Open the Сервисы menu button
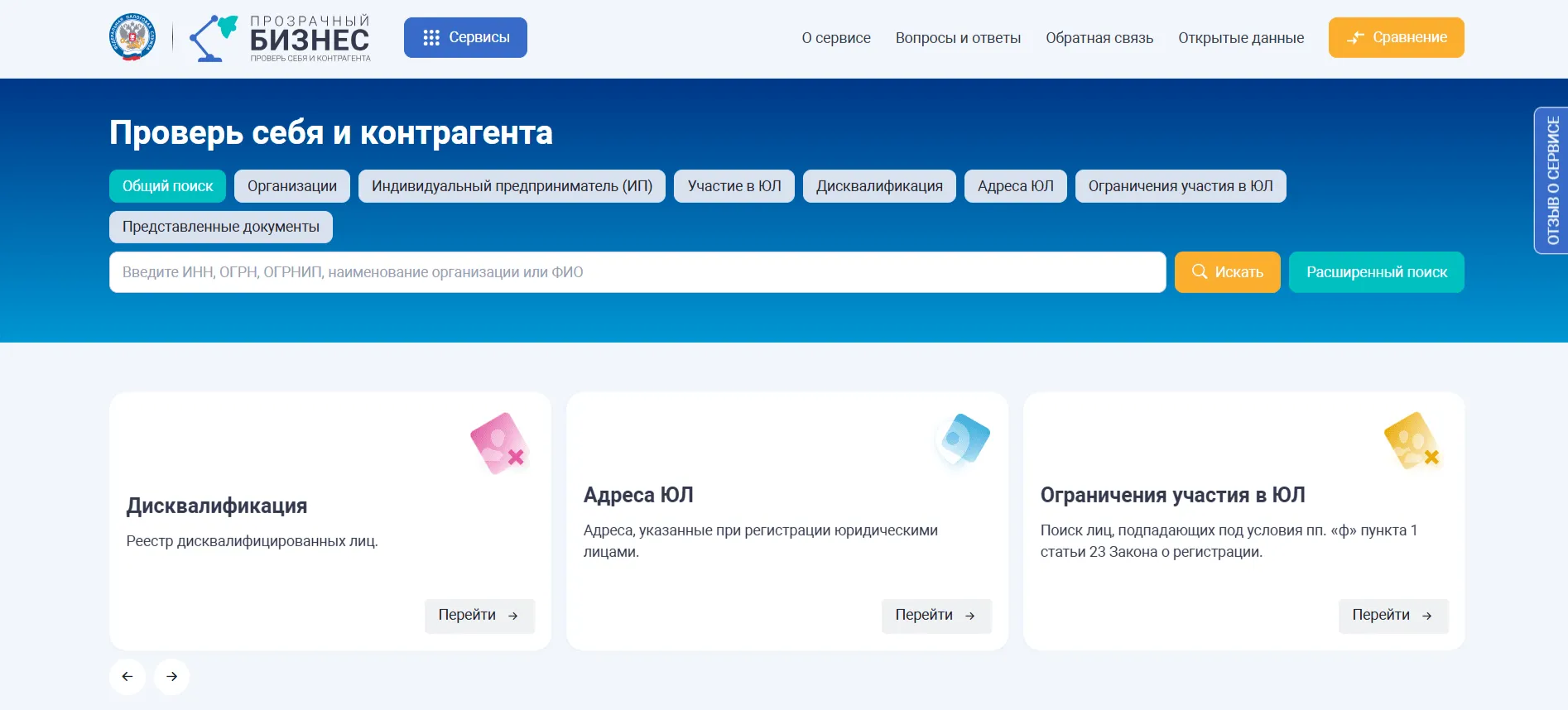 [x=465, y=37]
